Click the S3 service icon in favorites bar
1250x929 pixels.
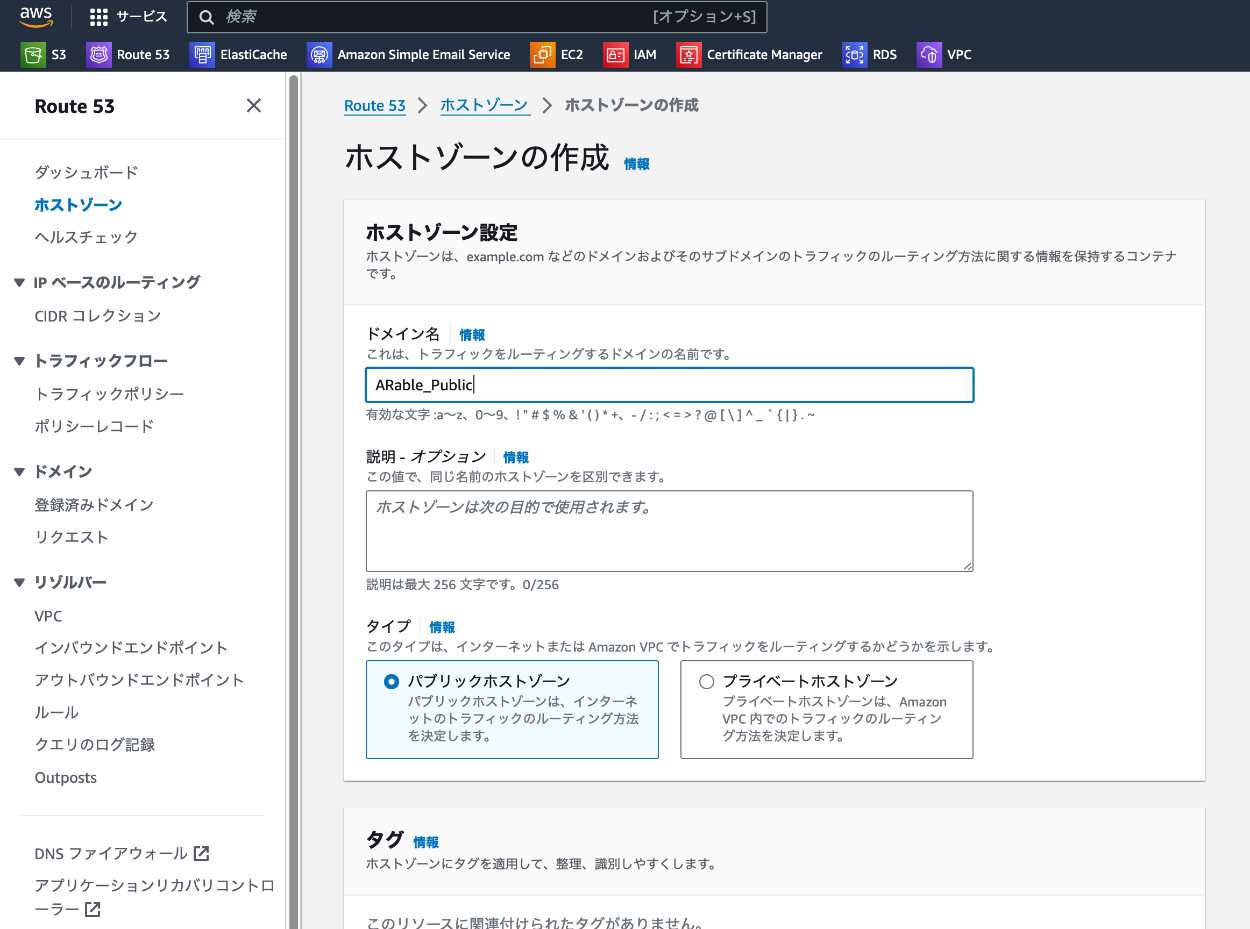pos(33,55)
